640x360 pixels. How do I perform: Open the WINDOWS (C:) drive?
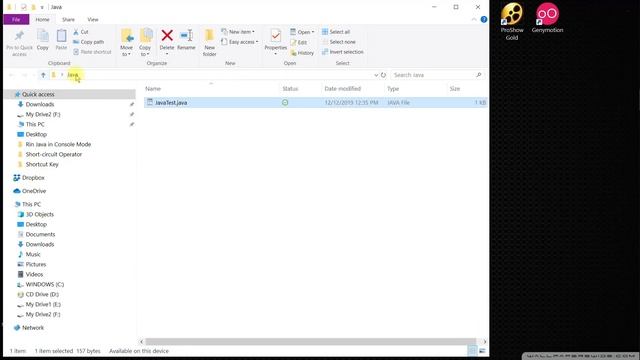45,284
